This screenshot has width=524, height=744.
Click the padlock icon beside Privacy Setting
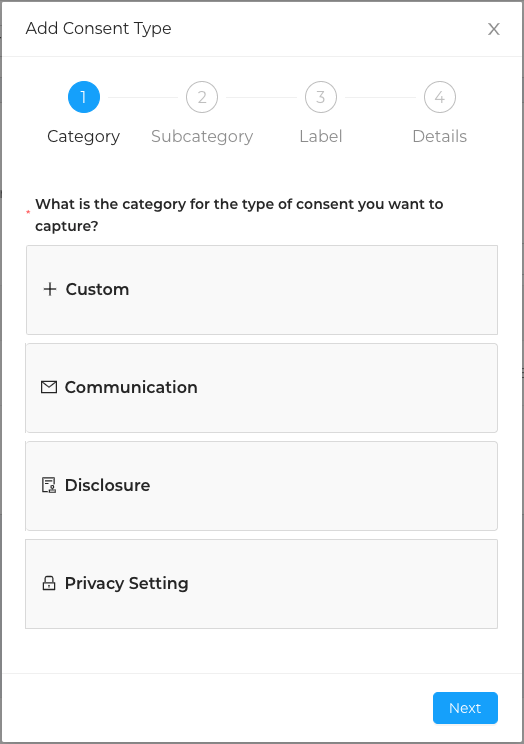point(49,583)
